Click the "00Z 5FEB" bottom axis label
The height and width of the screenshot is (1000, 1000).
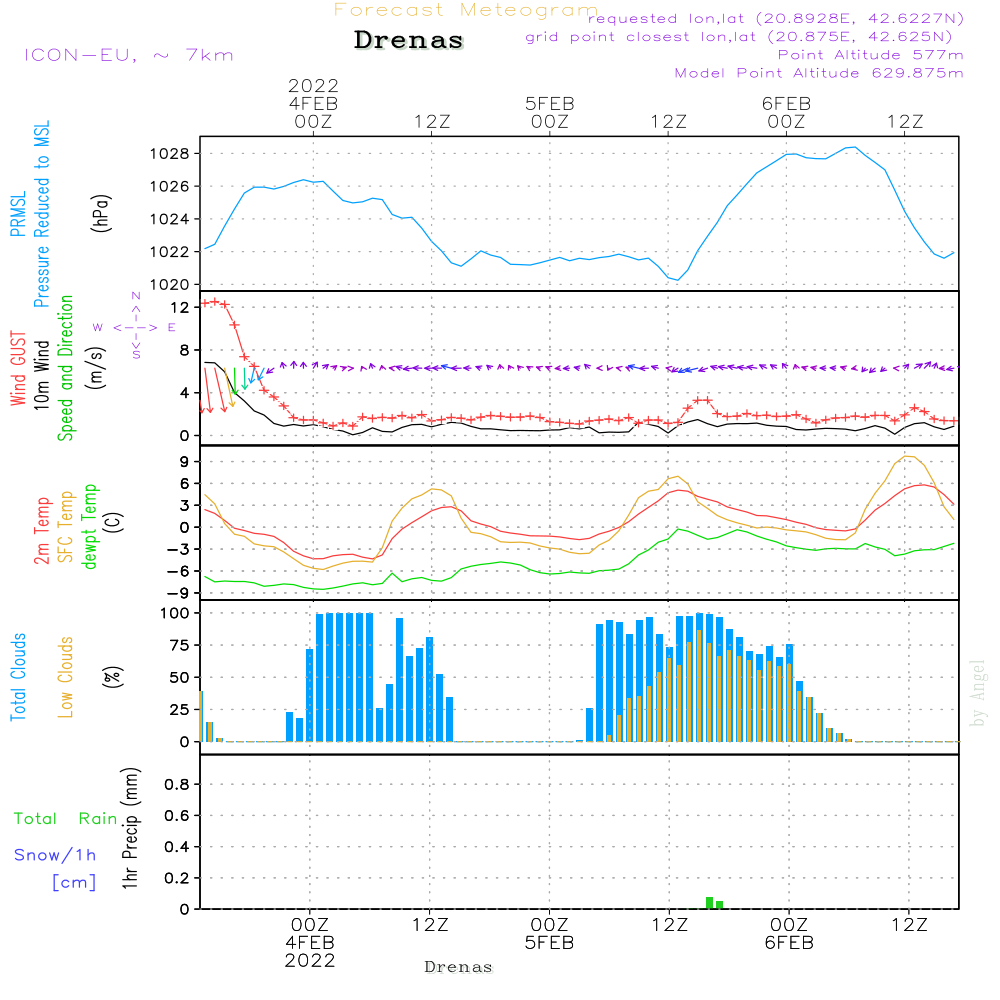pyautogui.click(x=550, y=934)
